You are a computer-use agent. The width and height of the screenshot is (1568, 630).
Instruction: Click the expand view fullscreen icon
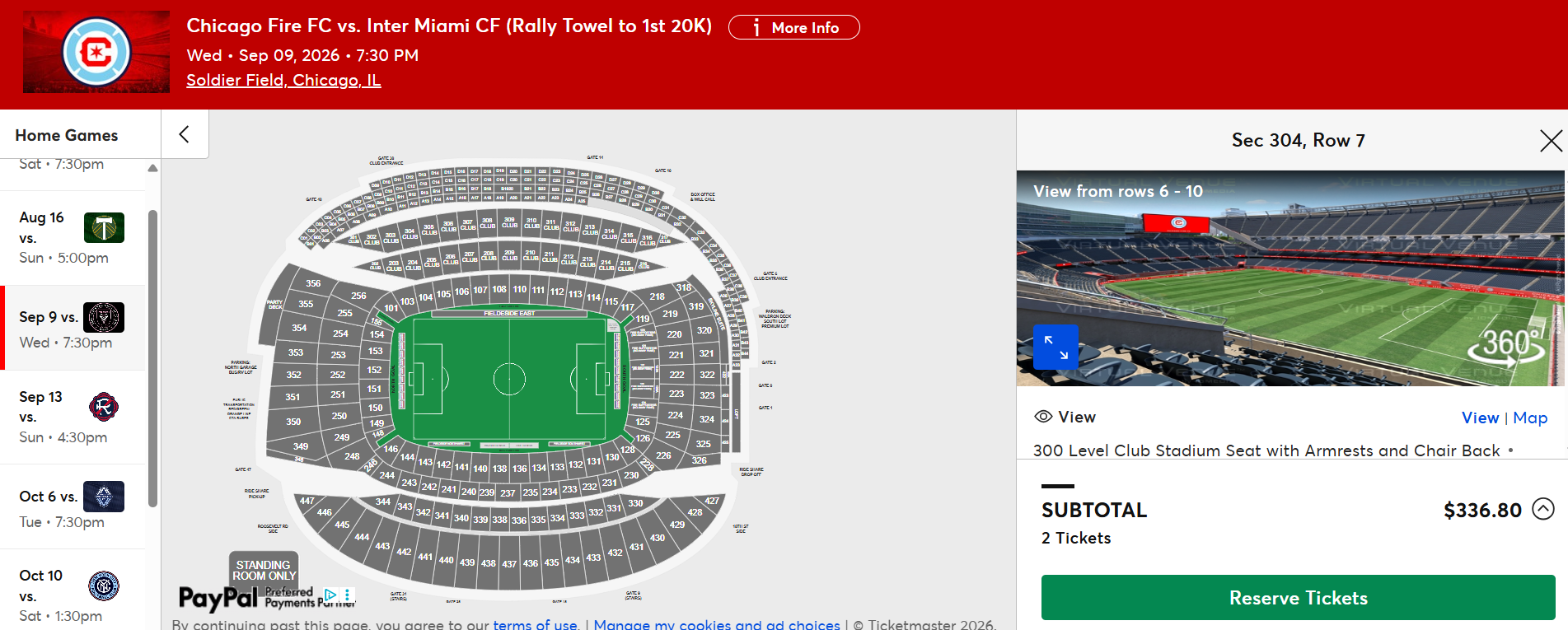[x=1055, y=347]
